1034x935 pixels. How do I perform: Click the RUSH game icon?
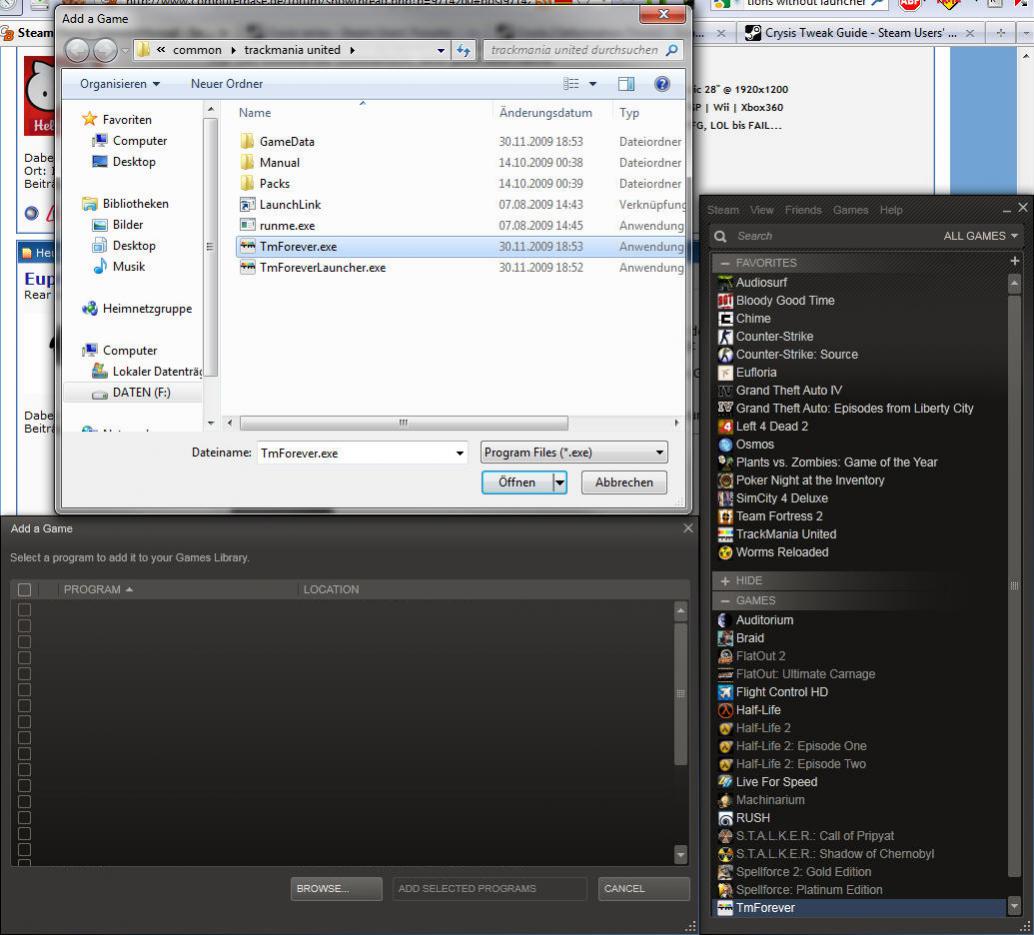pos(725,818)
